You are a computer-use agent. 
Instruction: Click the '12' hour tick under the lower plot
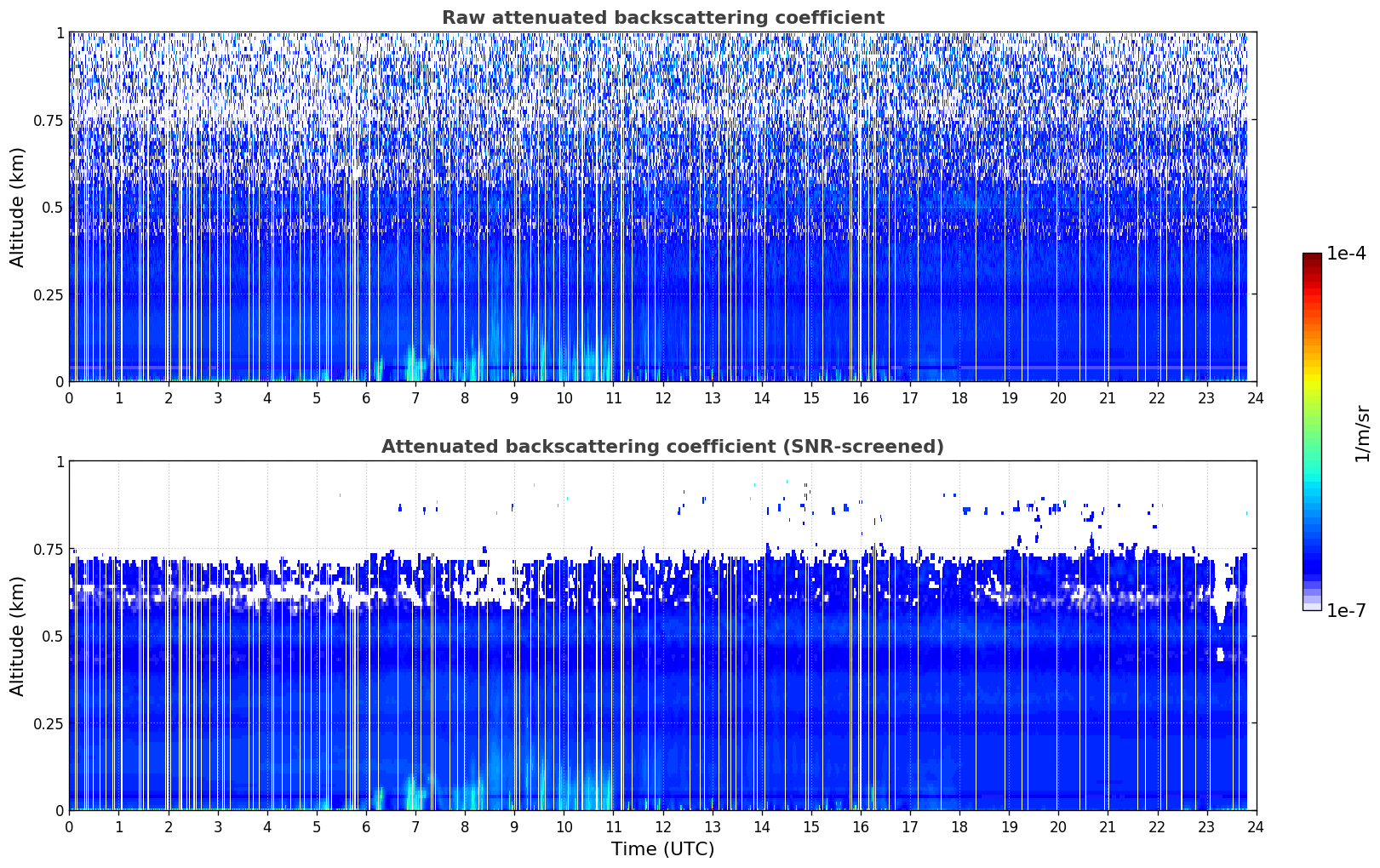pyautogui.click(x=662, y=827)
